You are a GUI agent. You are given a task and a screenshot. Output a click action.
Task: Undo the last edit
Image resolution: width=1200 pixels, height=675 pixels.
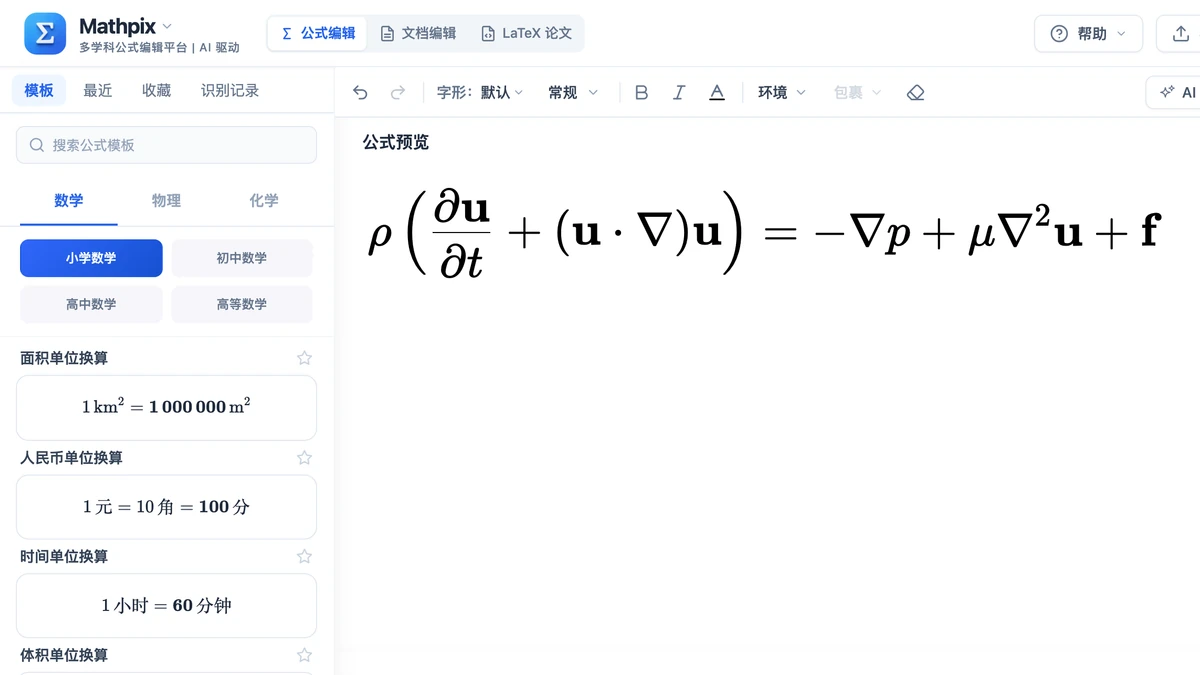pos(361,92)
